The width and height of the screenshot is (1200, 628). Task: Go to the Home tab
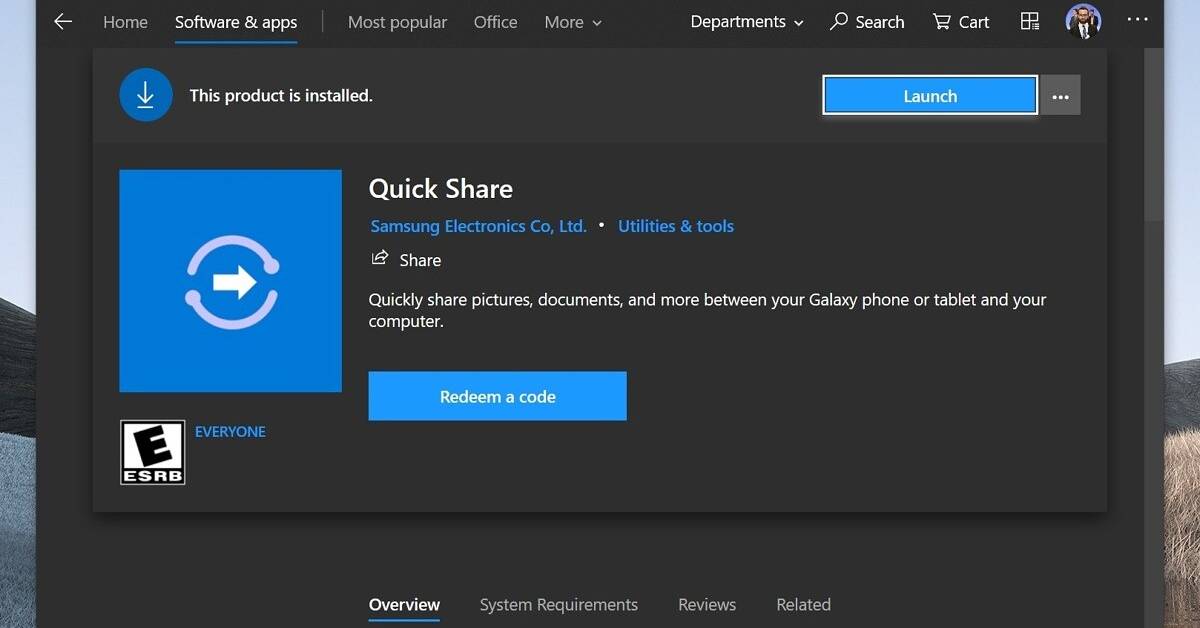coord(125,22)
